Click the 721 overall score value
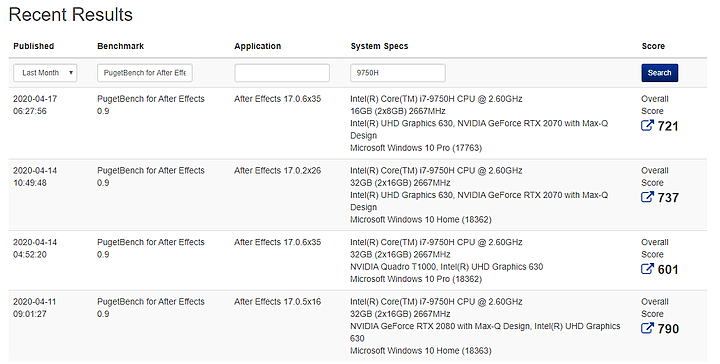This screenshot has width=720, height=364. tap(668, 126)
